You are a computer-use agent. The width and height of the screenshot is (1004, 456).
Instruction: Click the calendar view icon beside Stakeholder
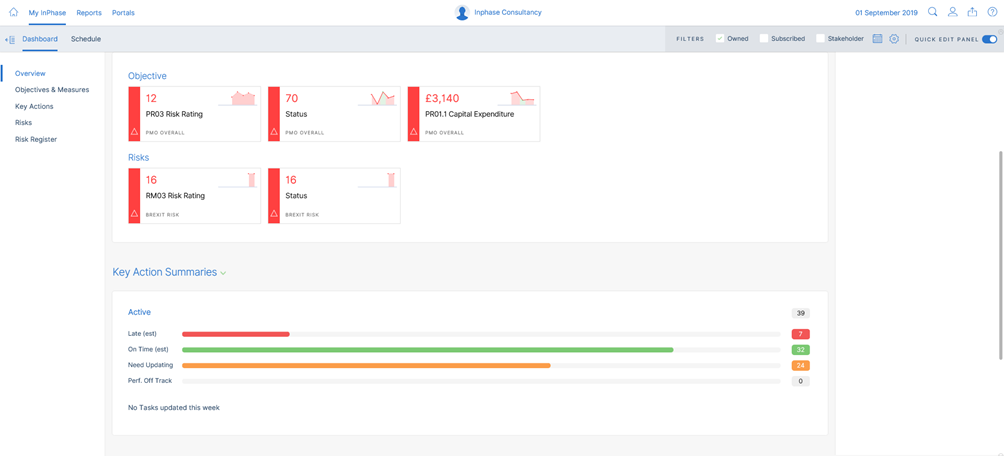pos(877,39)
